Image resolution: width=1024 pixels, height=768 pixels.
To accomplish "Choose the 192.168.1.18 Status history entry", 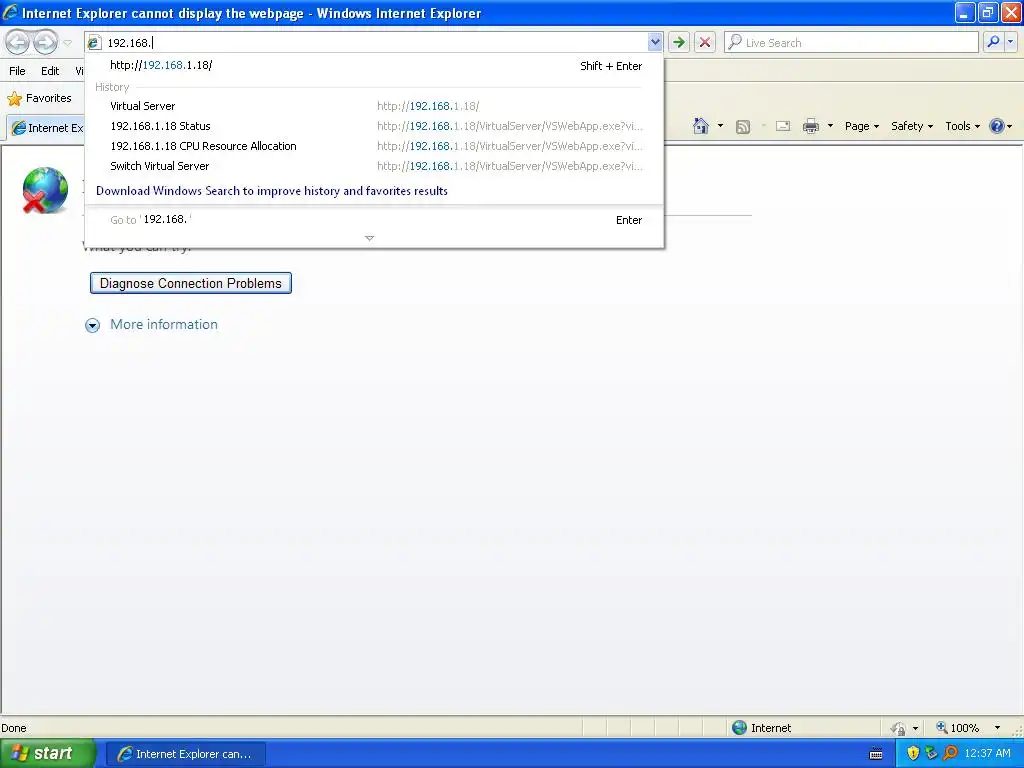I will click(x=374, y=126).
